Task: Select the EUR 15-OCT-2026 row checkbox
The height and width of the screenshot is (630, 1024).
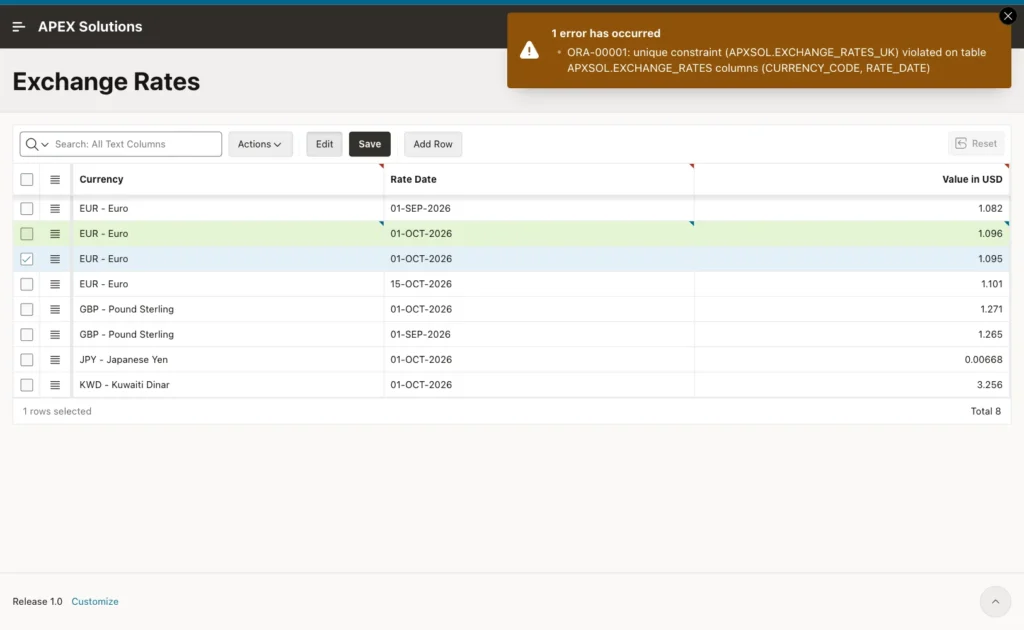Action: point(27,285)
